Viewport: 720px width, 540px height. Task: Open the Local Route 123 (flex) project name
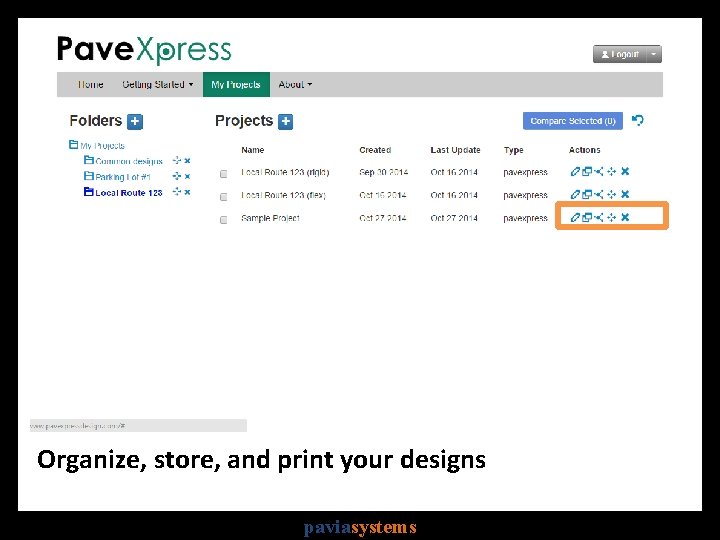click(x=283, y=195)
